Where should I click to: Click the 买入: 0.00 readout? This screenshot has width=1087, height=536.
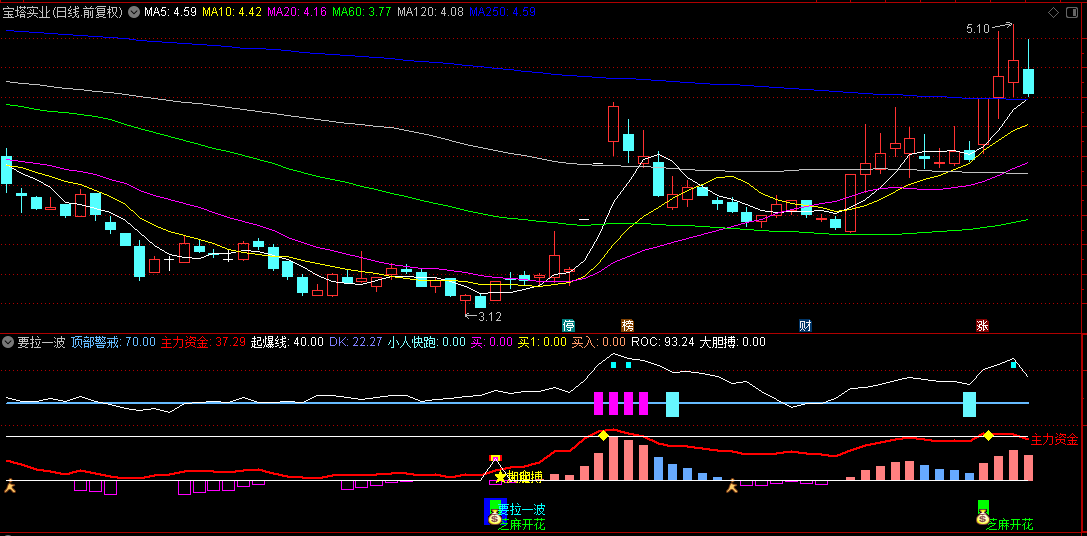point(598,342)
